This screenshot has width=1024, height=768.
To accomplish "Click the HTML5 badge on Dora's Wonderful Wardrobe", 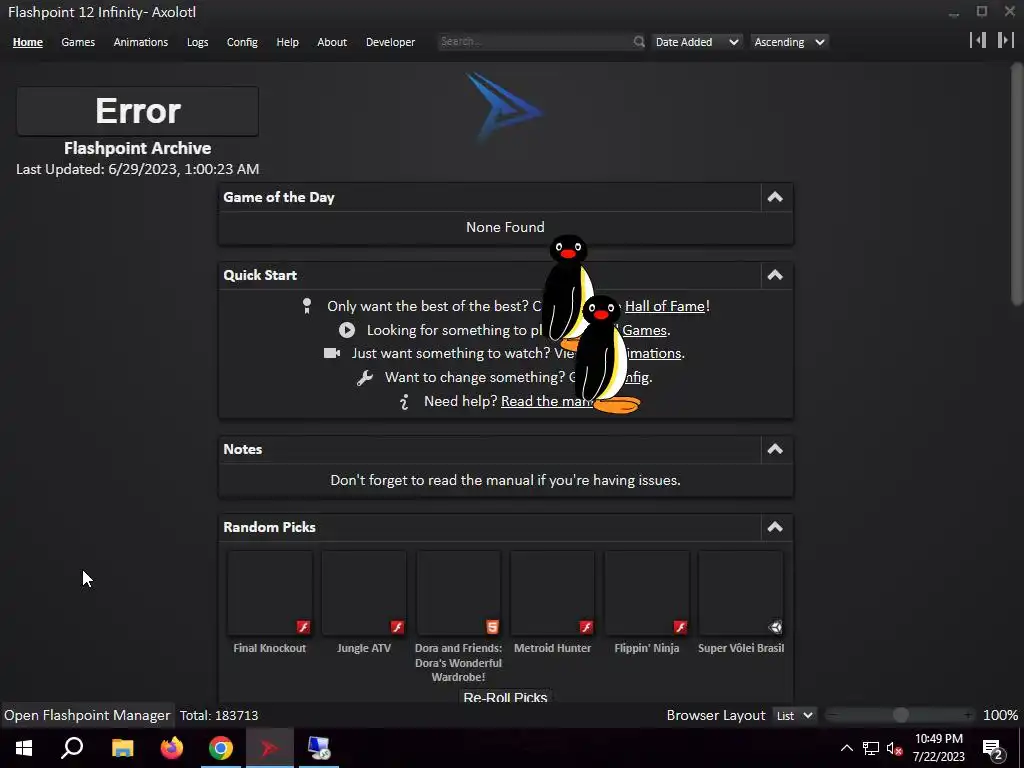I will point(492,627).
